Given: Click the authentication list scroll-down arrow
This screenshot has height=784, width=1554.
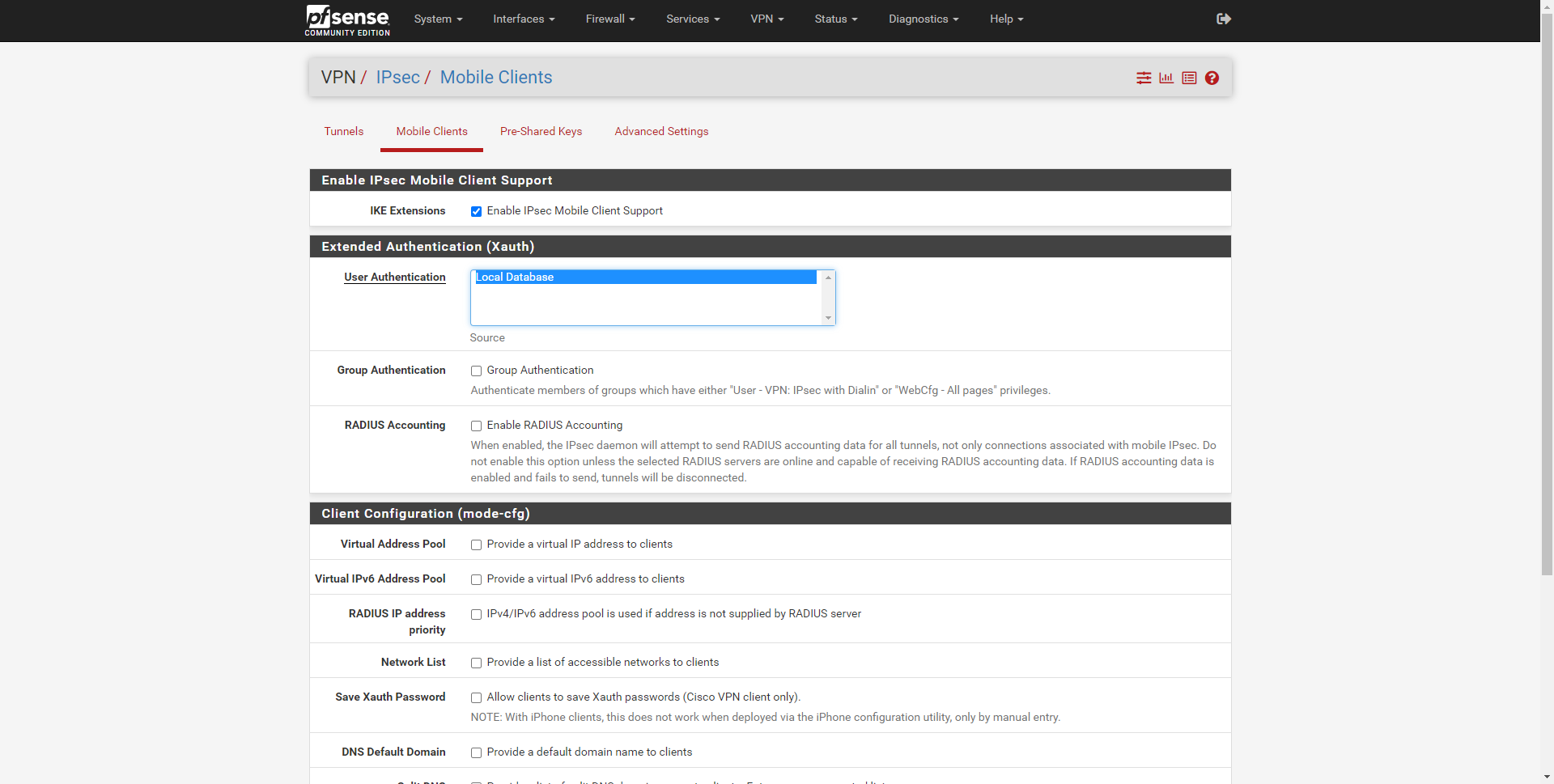Looking at the screenshot, I should click(x=828, y=318).
